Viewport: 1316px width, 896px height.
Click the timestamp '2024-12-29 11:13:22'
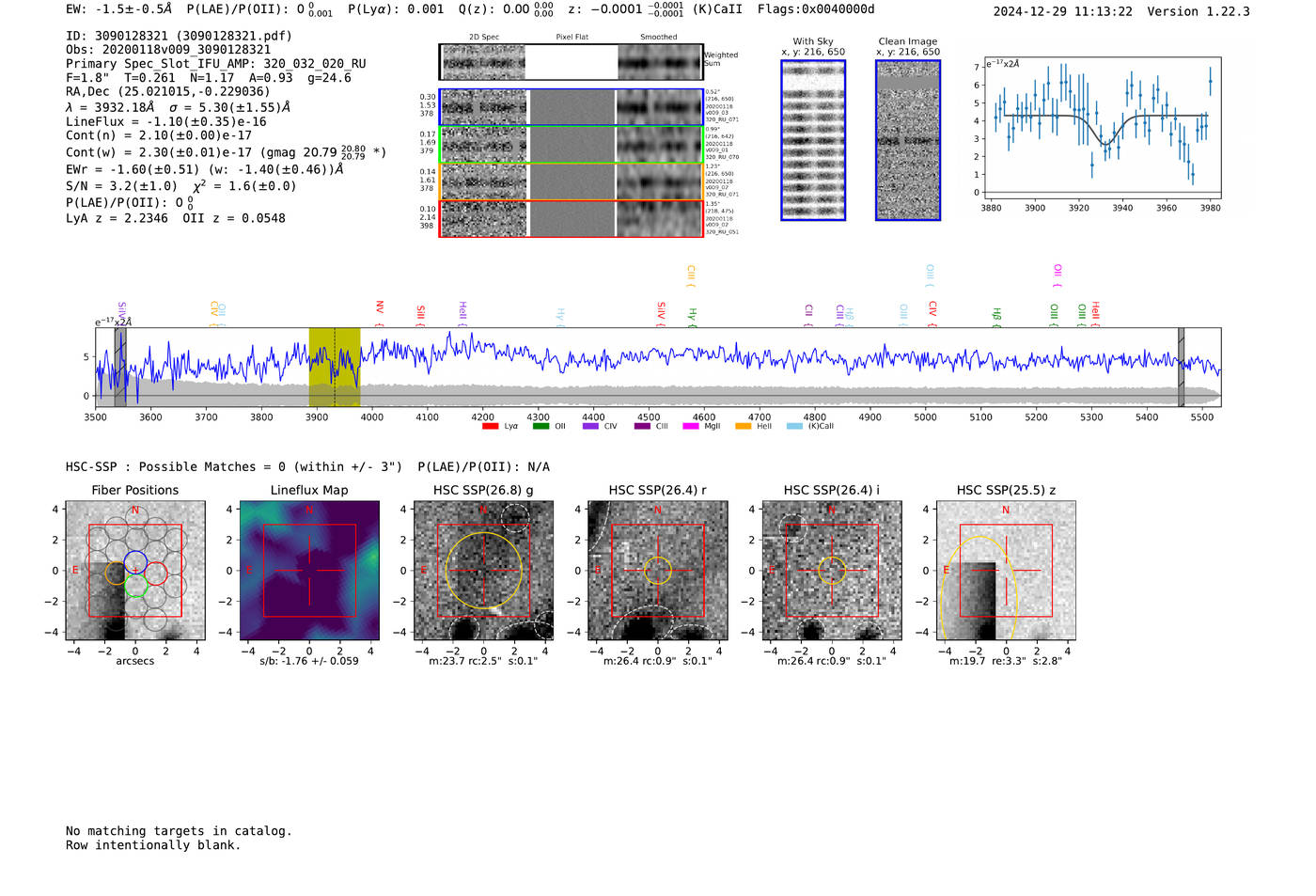point(1063,11)
